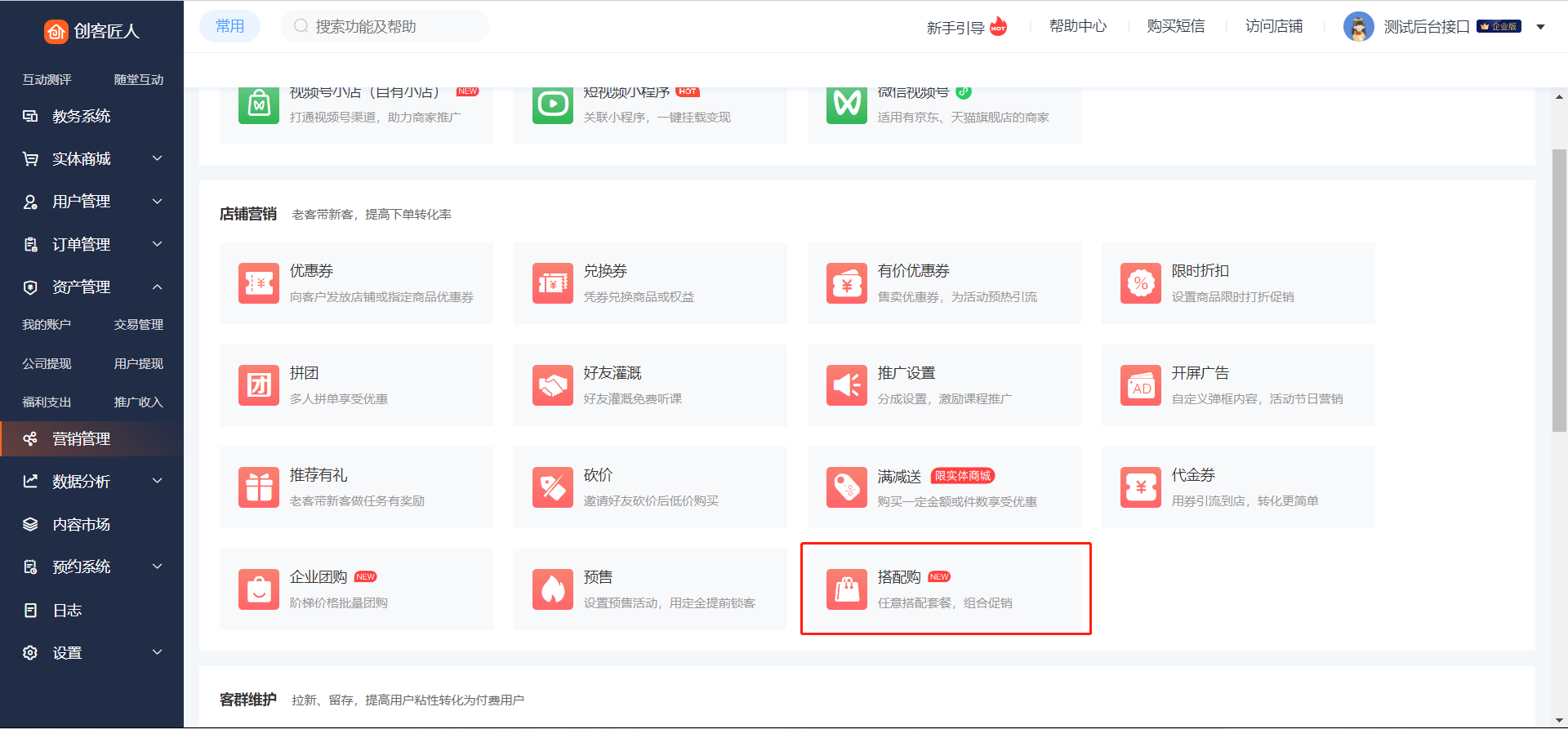Open the 帮助中心 link
This screenshot has height=729, width=1568.
click(x=1077, y=26)
